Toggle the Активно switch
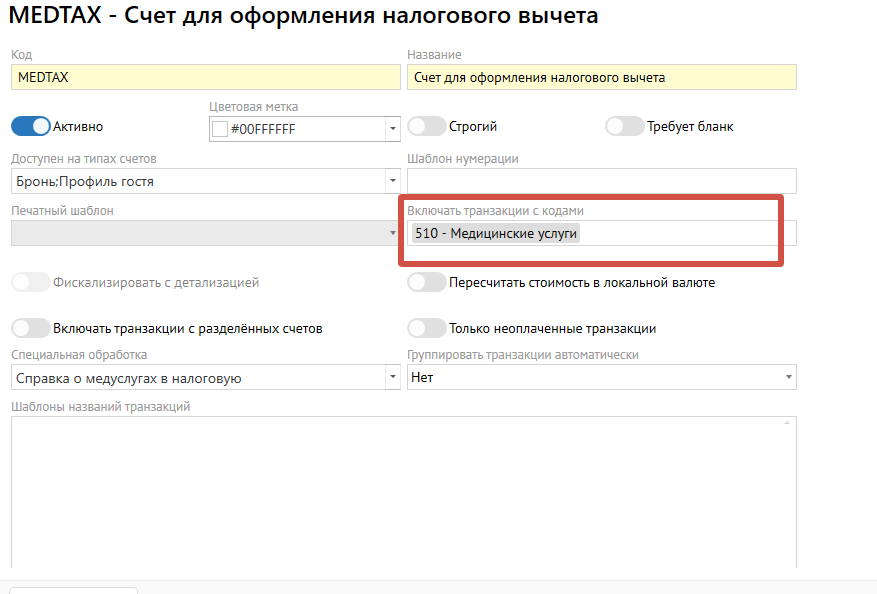 pos(30,127)
